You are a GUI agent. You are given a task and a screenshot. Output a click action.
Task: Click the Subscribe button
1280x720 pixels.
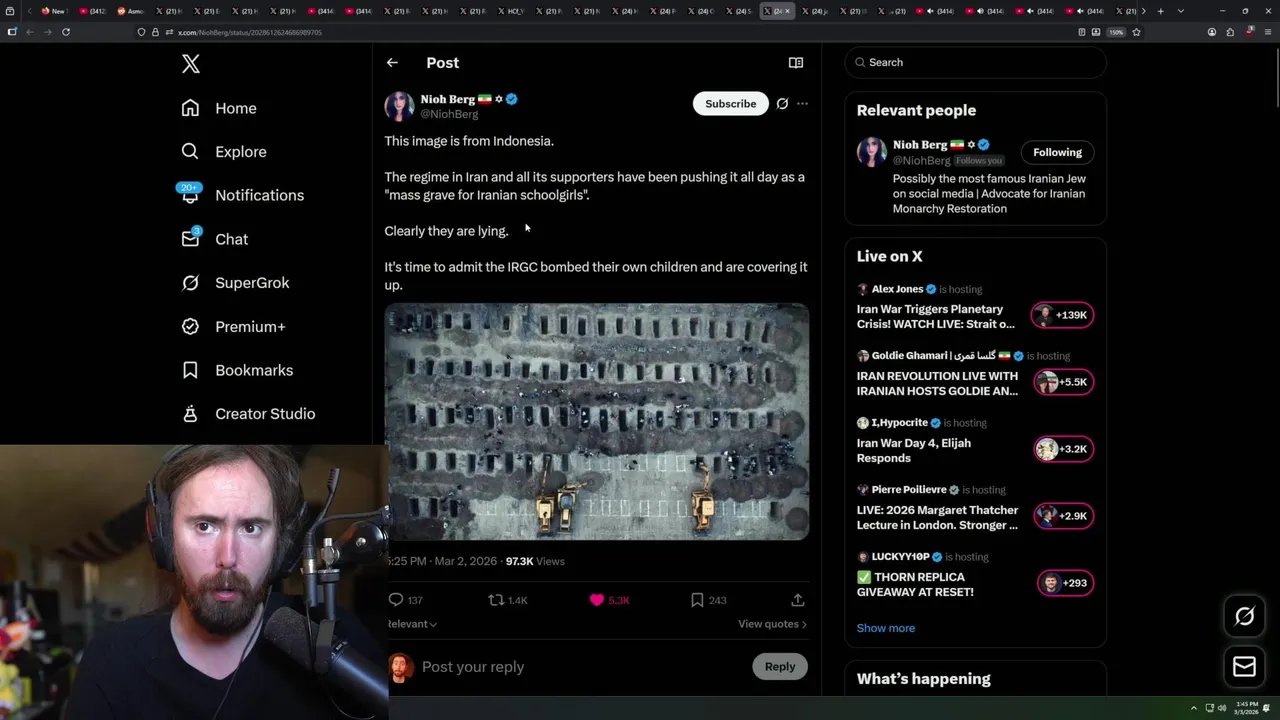point(730,104)
